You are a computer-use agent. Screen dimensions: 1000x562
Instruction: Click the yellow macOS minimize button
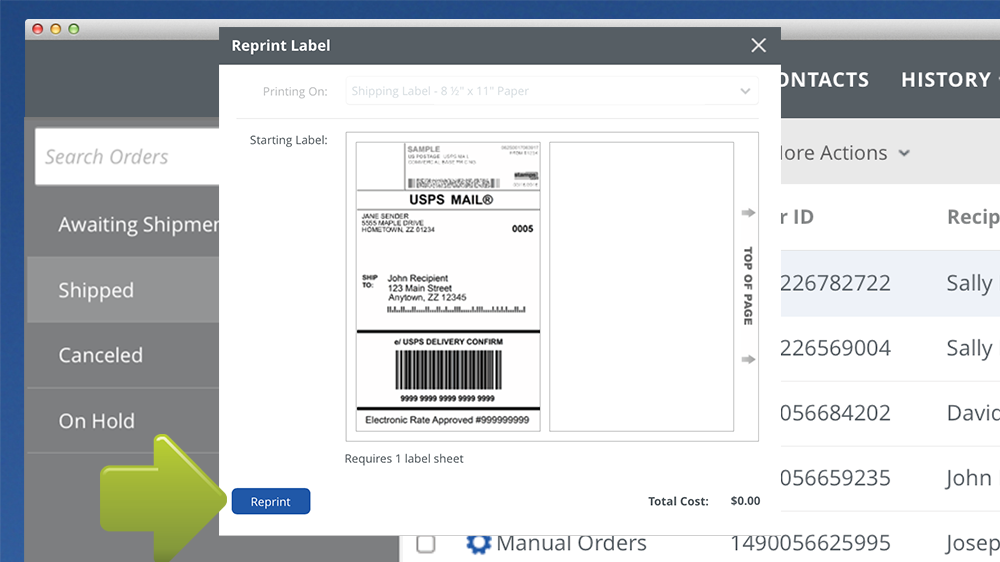[56, 29]
